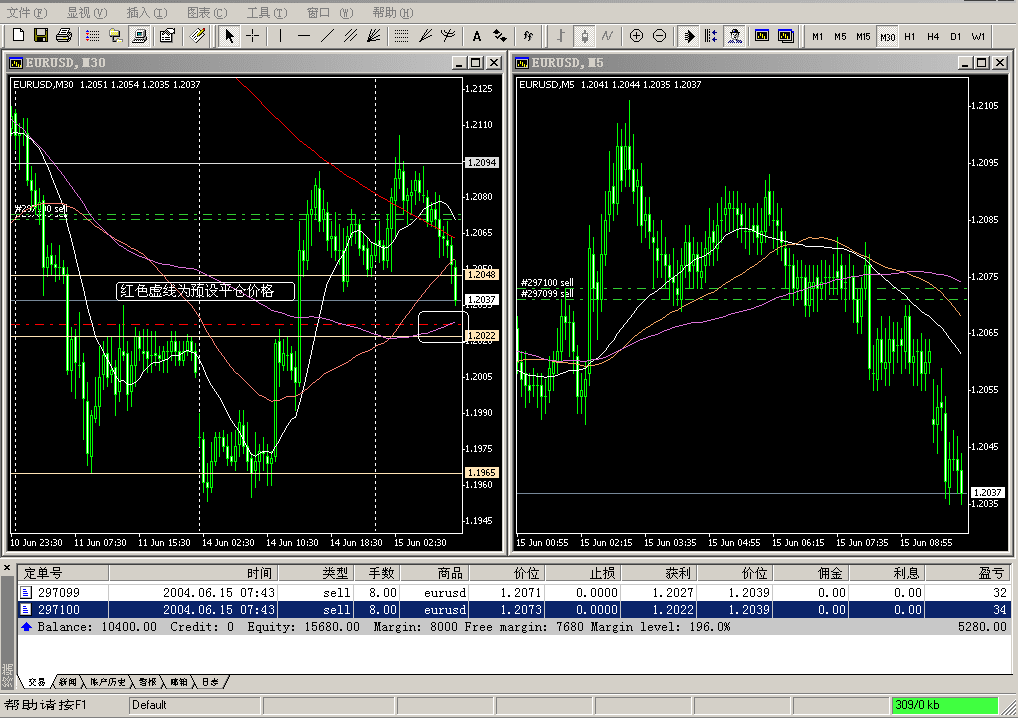Viewport: 1018px width, 718px height.
Task: Select the text label 'A' tool
Action: point(476,36)
